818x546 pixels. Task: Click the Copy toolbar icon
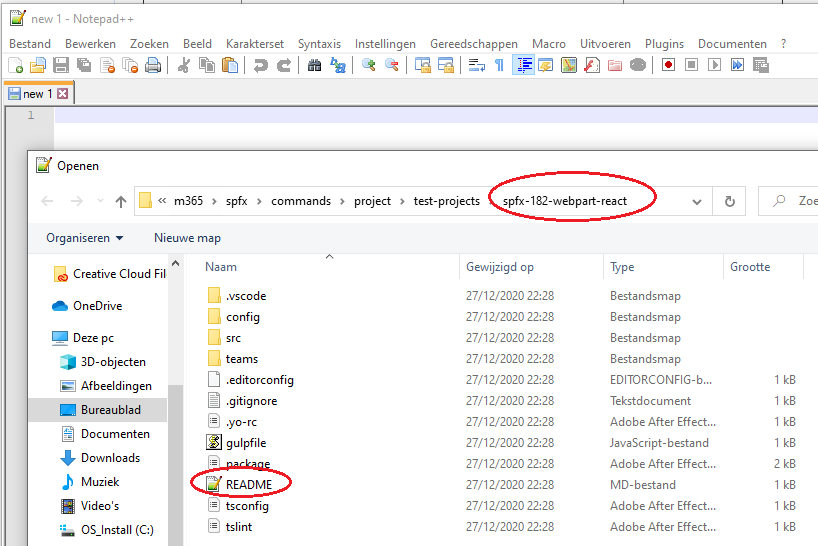[207, 65]
